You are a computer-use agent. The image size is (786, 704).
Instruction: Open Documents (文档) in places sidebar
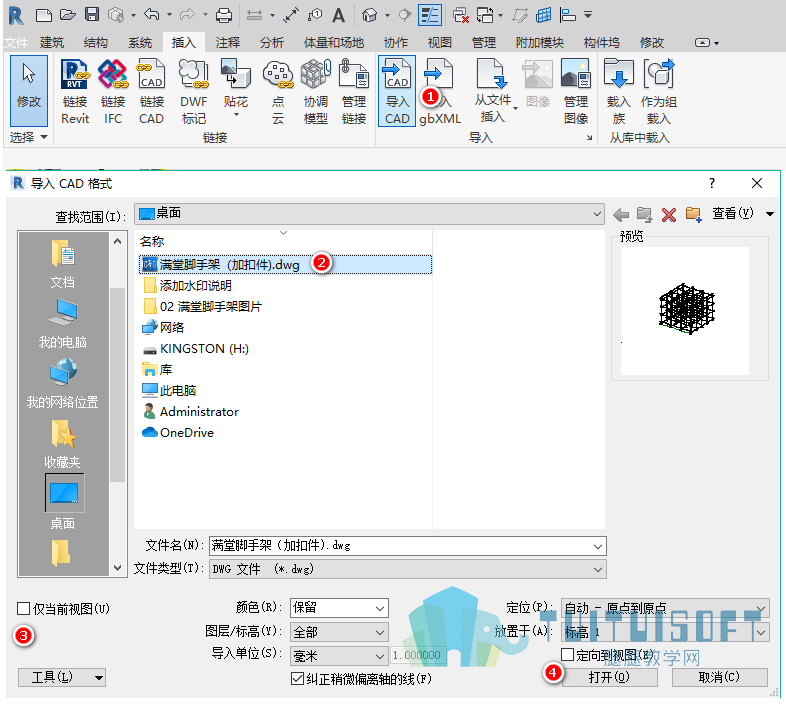point(63,264)
